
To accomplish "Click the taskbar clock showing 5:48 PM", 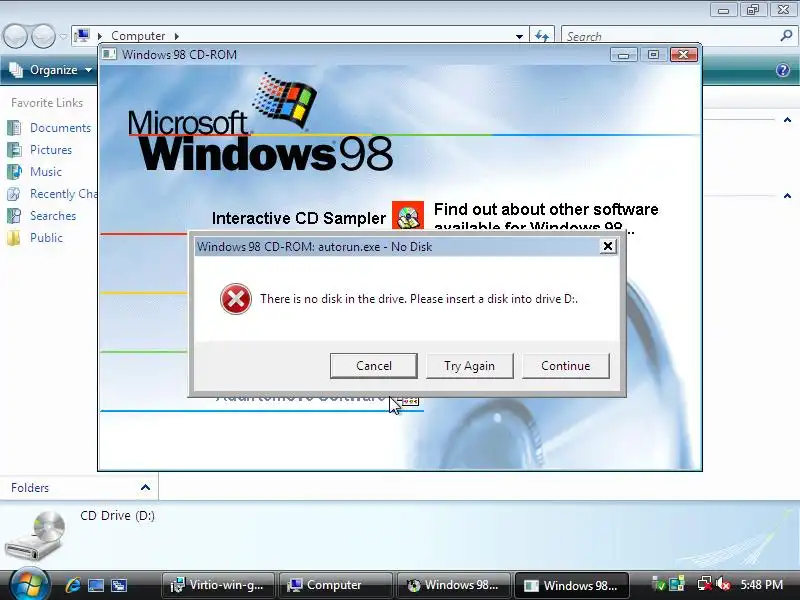I will 762,585.
